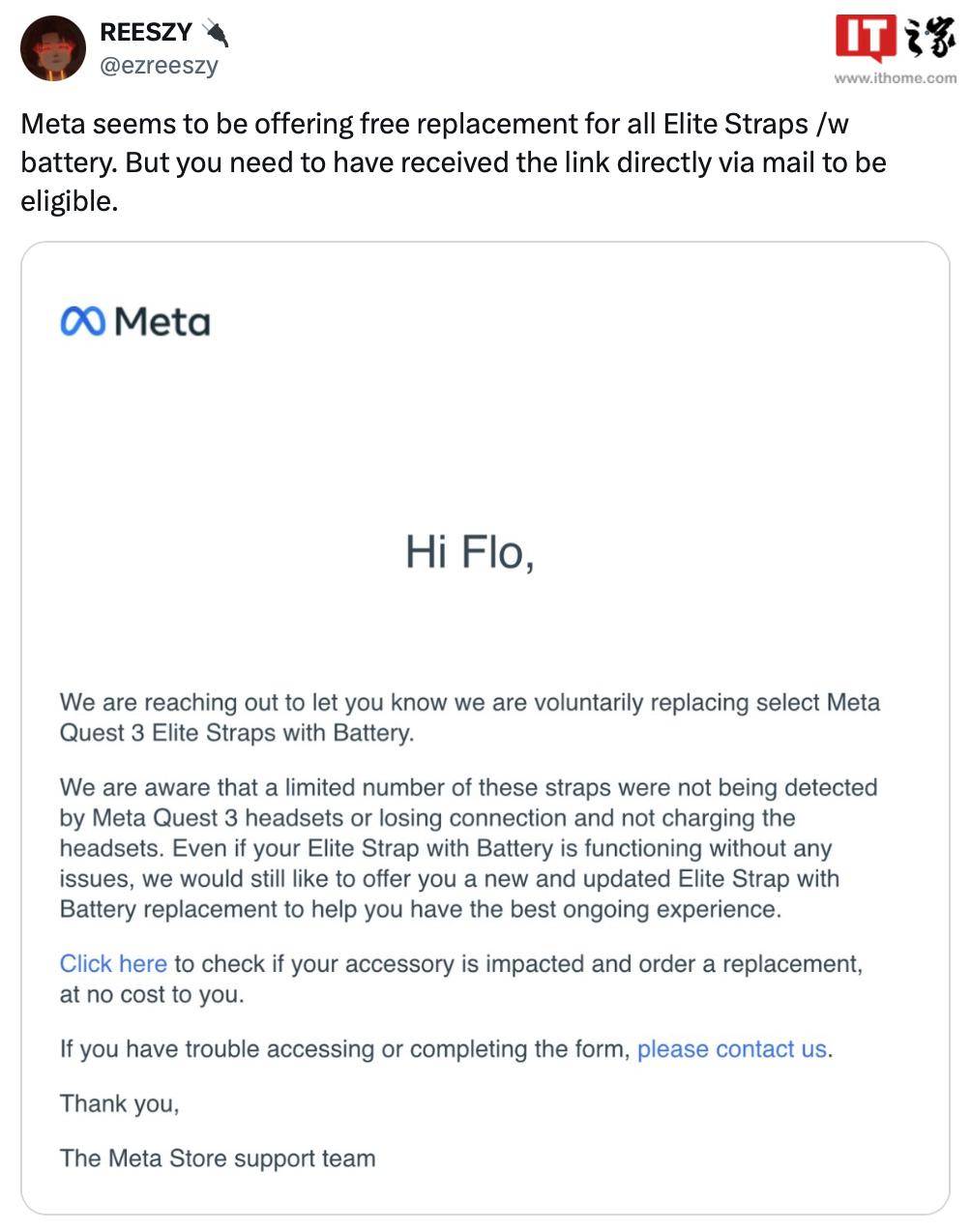Click the "If you have trouble accessing" sentence
Viewport: 971px width, 1232px height.
pyautogui.click(x=345, y=1049)
